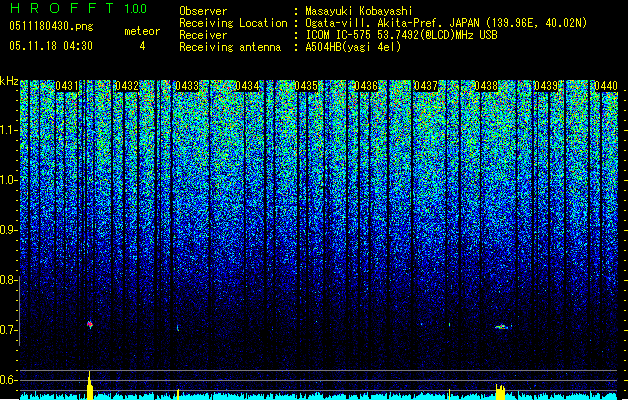Click the date stamp 05.11.18 04:30

[x=51, y=46]
